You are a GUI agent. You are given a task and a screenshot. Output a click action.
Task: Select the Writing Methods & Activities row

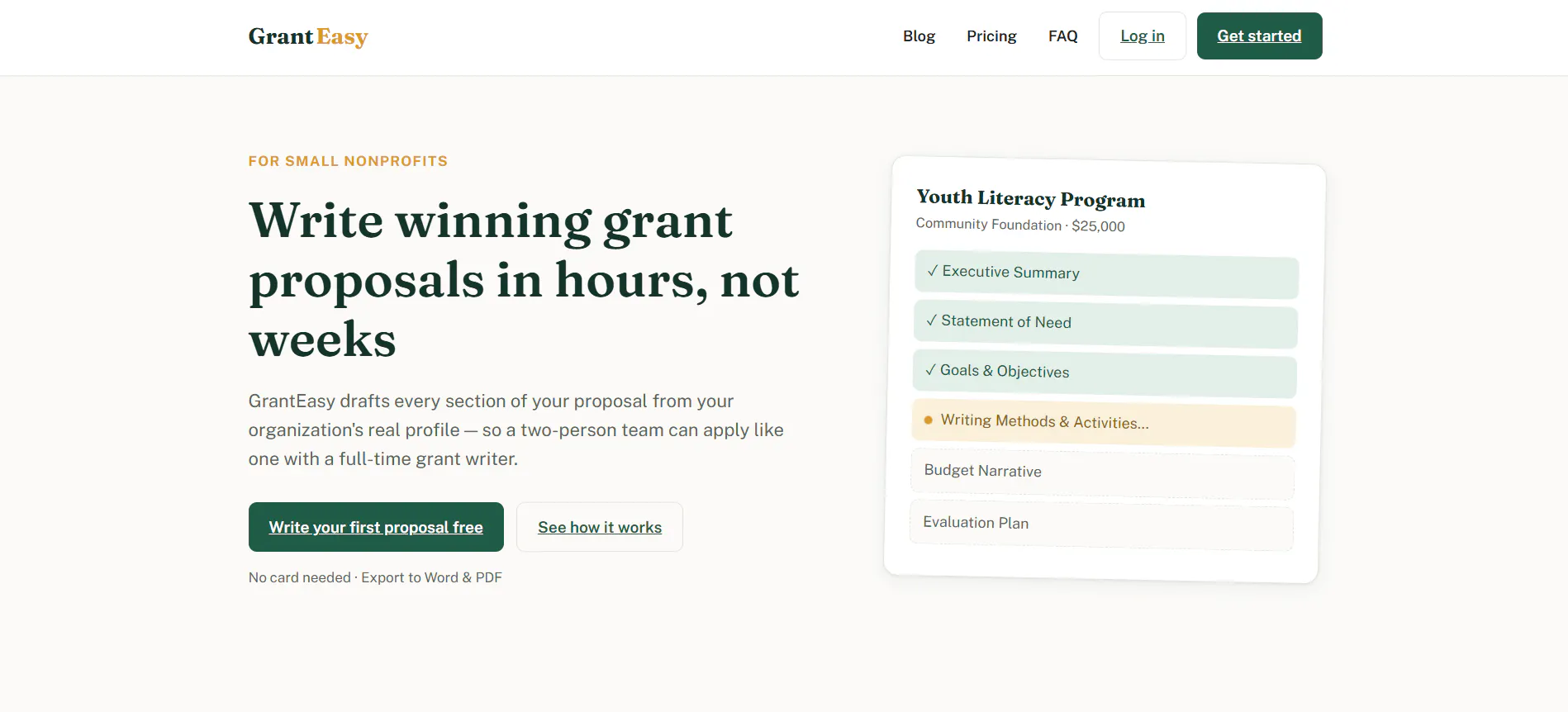tap(1104, 424)
